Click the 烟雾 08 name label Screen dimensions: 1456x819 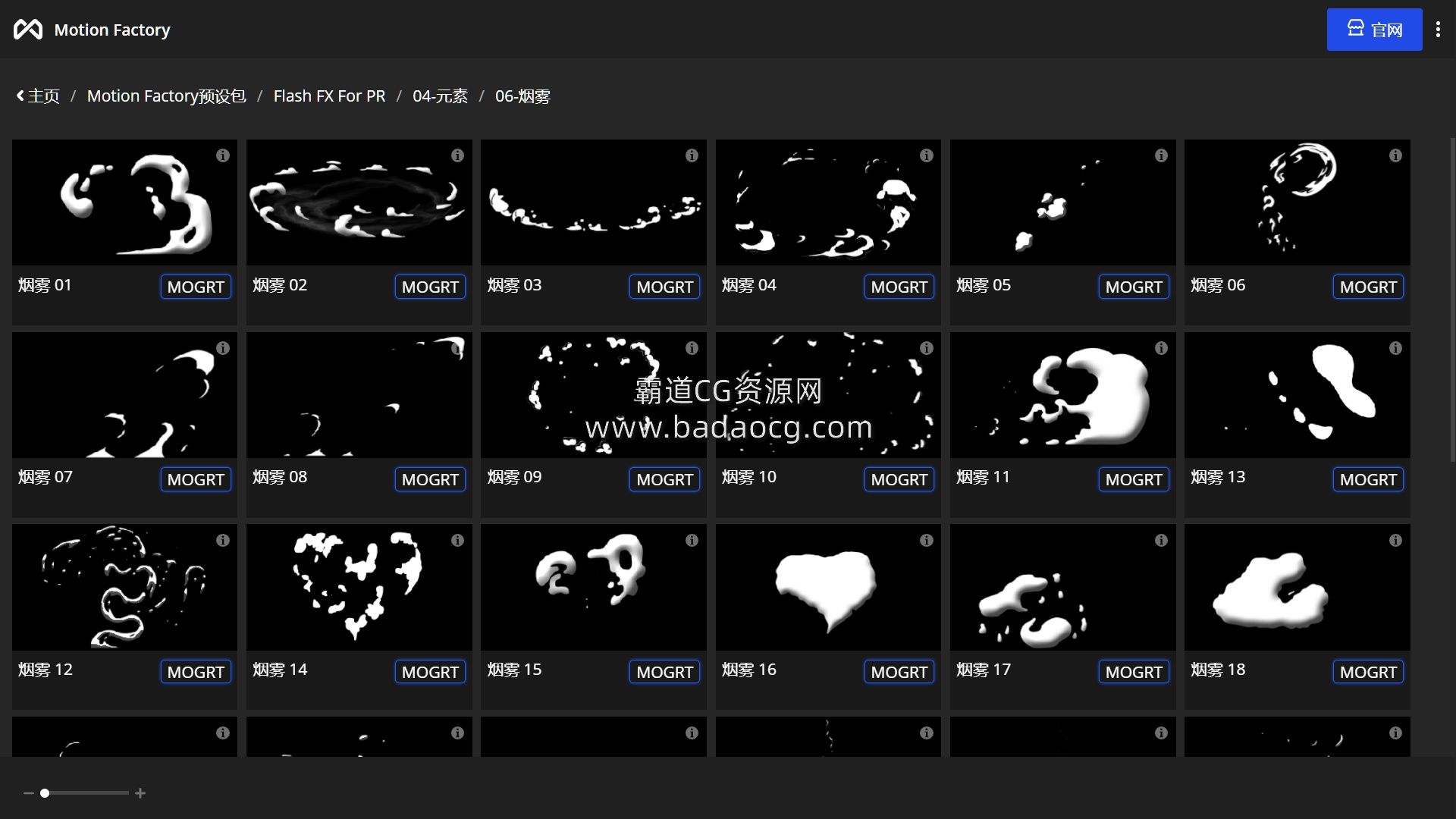(280, 477)
